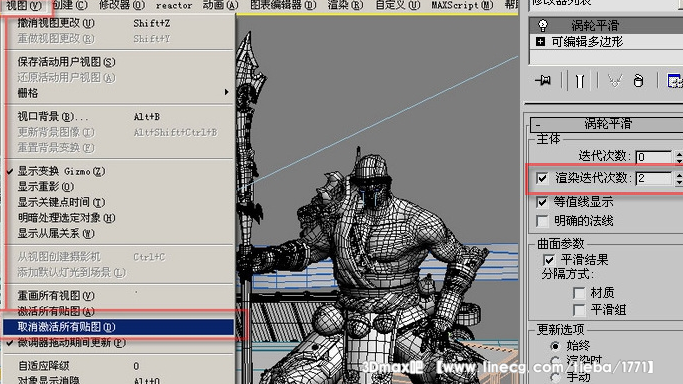Image resolution: width=683 pixels, height=384 pixels.
Task: Click the pin stack icon in modifier toolbar
Action: click(543, 81)
